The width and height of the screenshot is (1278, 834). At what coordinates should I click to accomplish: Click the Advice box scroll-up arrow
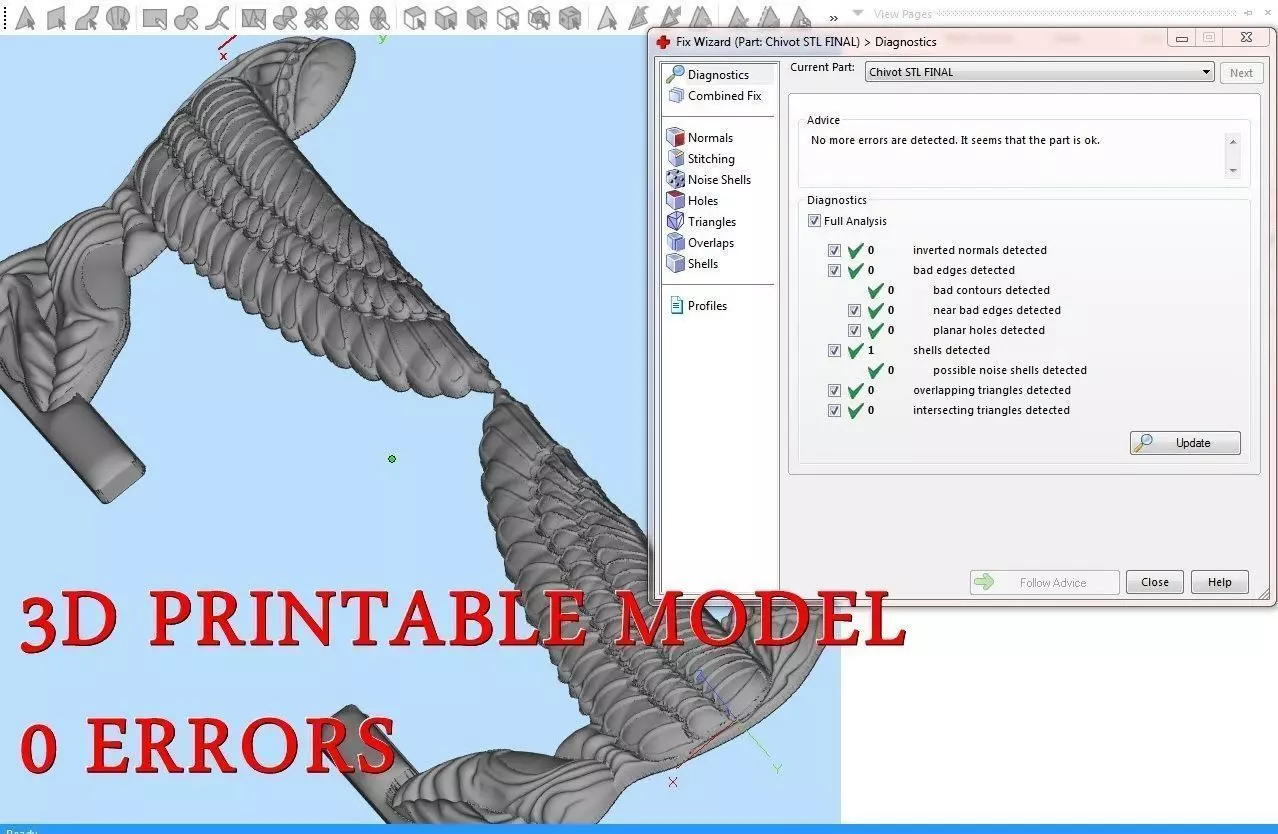(1232, 142)
